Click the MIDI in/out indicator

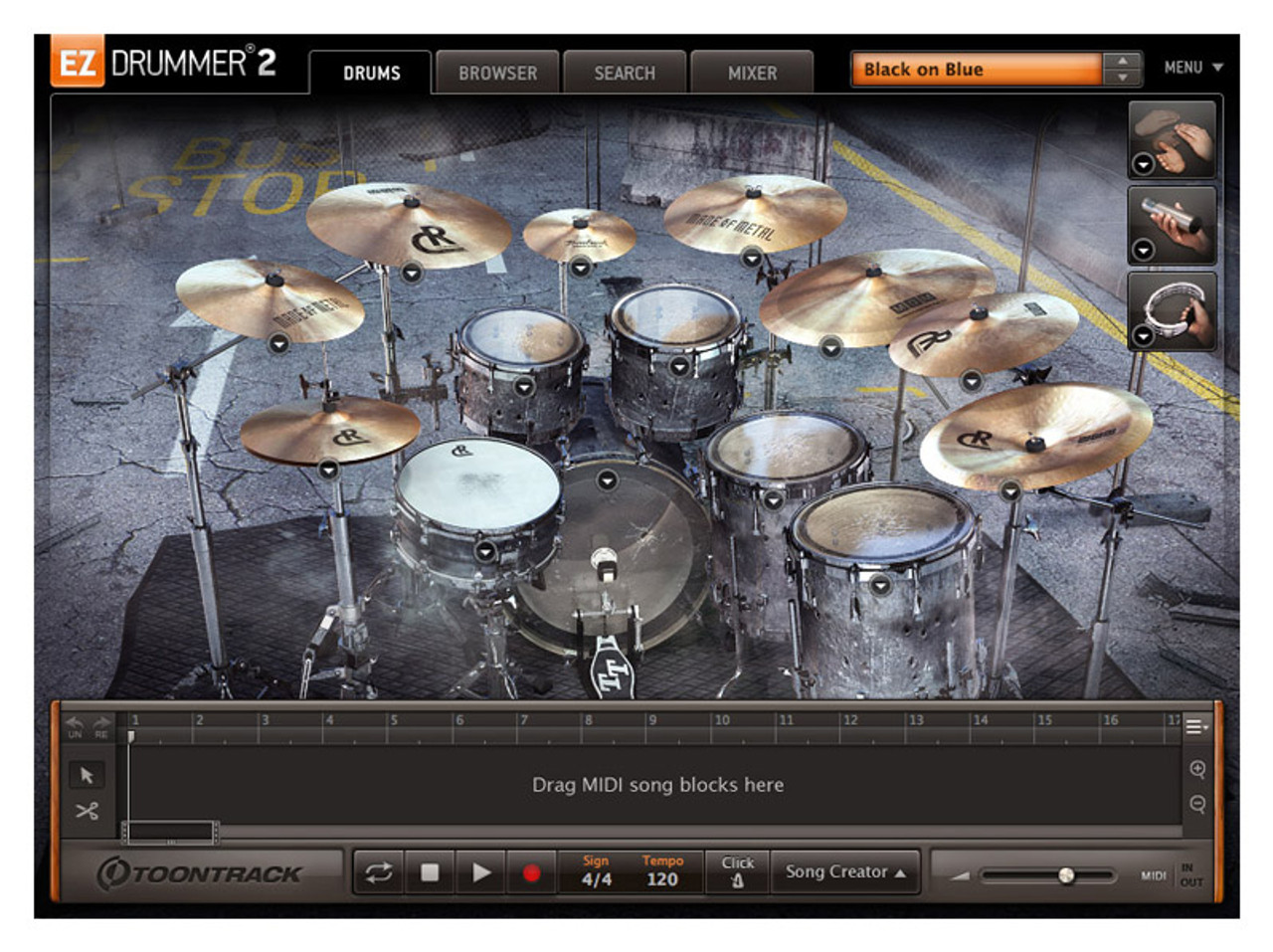pyautogui.click(x=1172, y=875)
